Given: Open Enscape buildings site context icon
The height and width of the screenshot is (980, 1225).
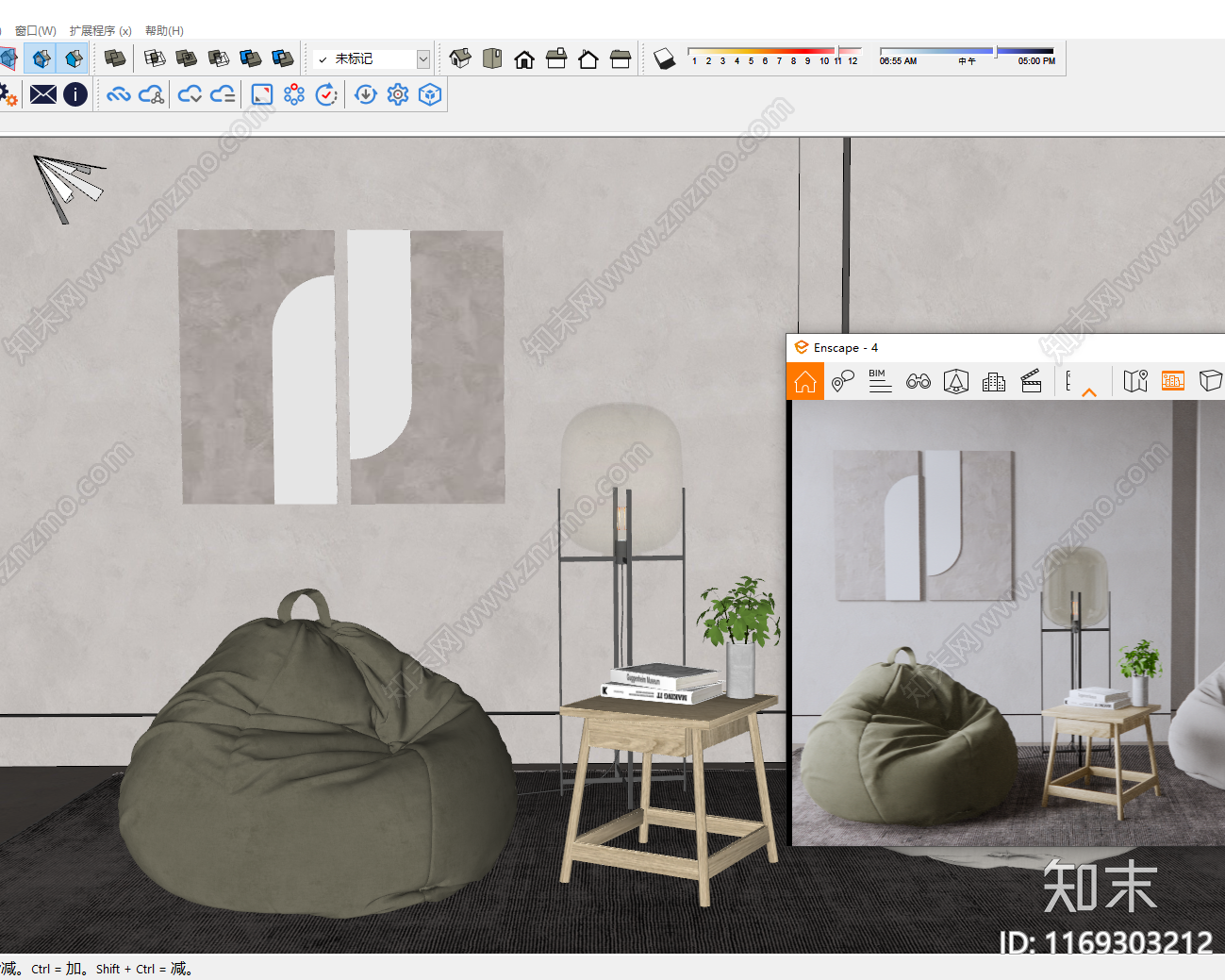Looking at the screenshot, I should 994,381.
